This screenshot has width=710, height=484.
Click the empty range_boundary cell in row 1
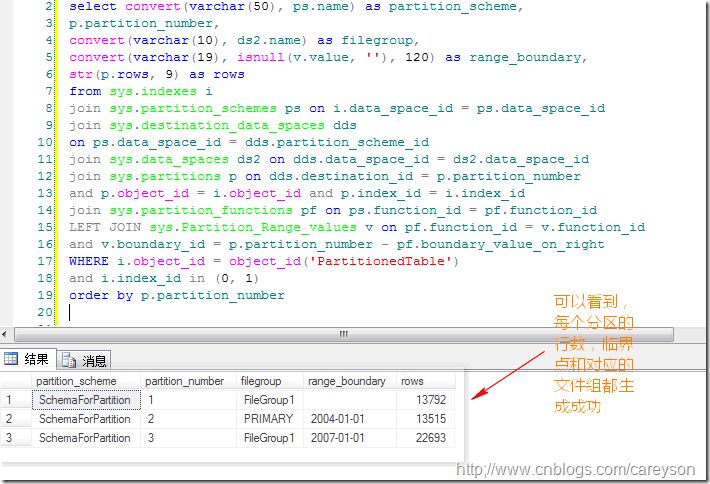(x=350, y=400)
